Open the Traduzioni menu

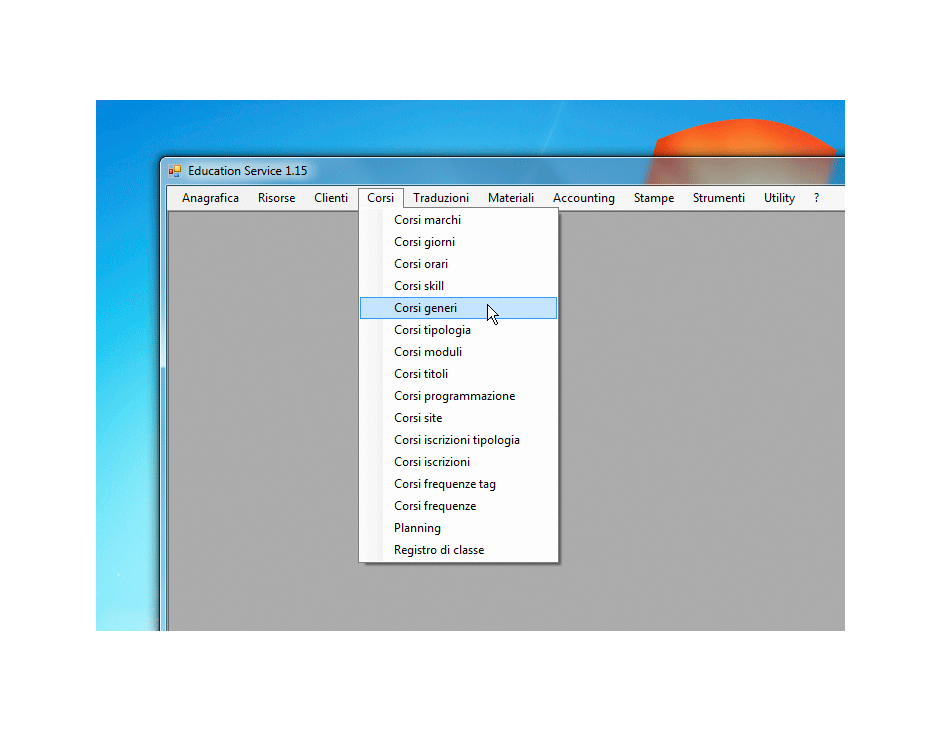click(441, 198)
